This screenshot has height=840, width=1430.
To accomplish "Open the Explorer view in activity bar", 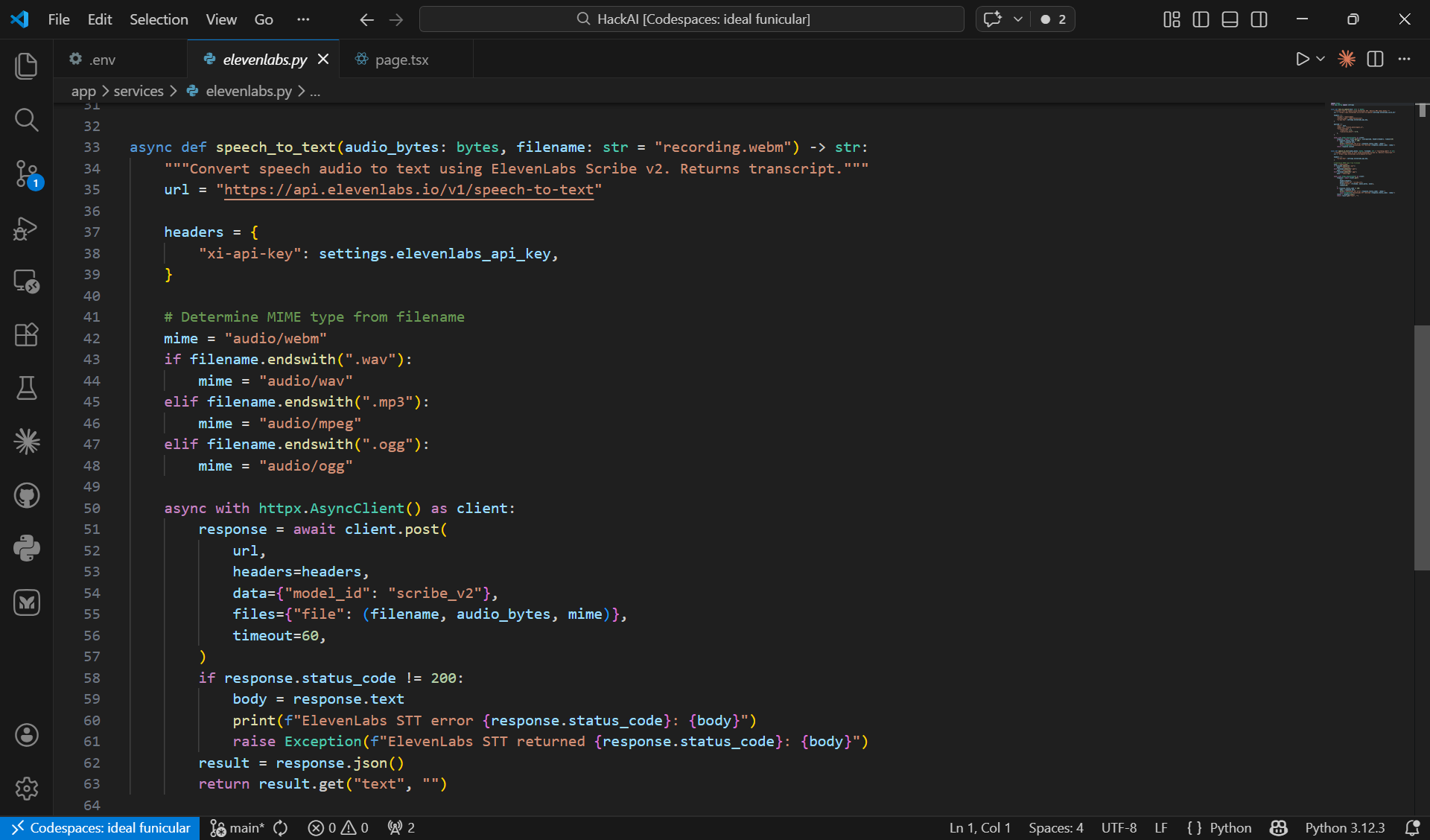I will [26, 66].
